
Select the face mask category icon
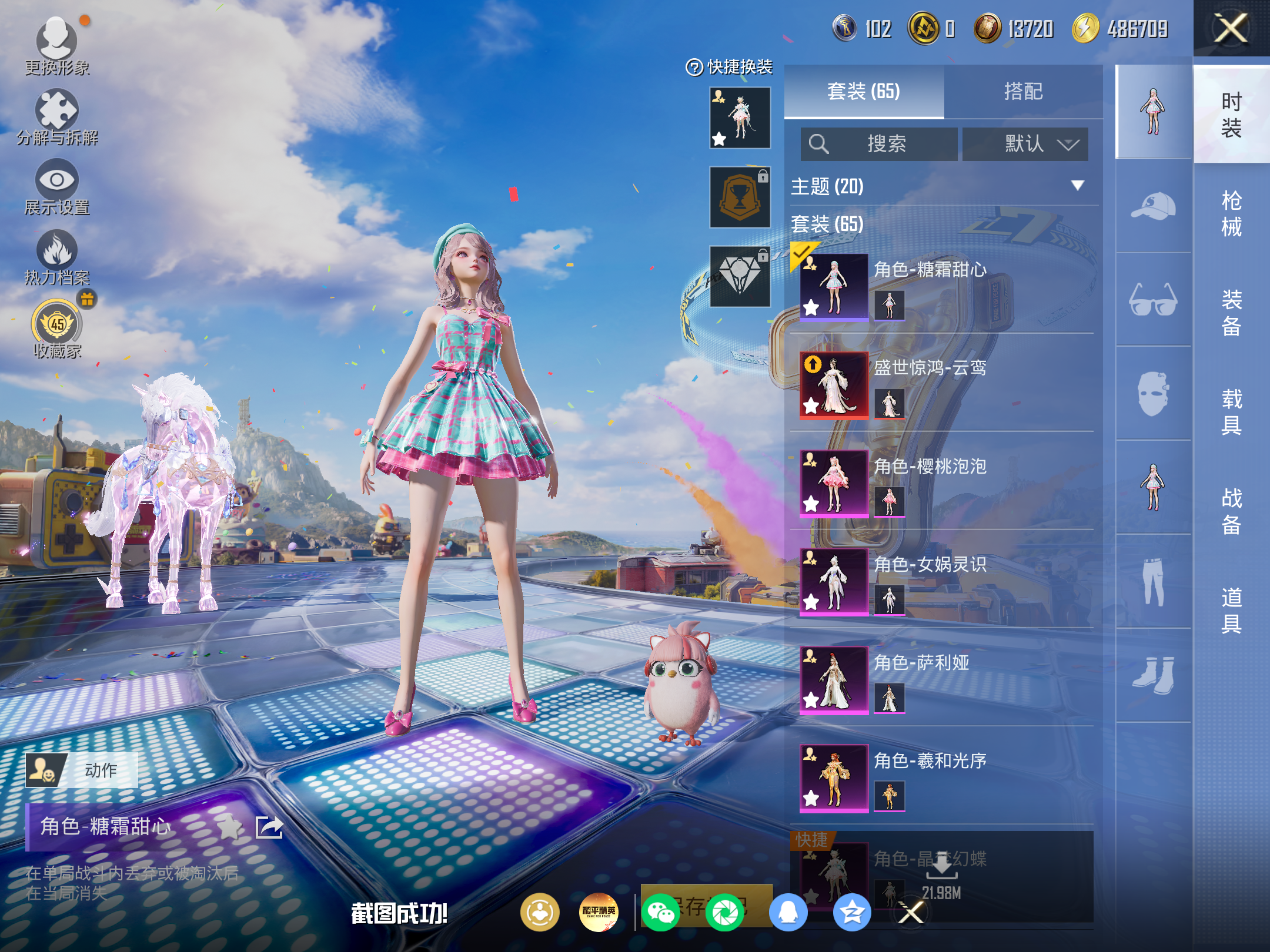pyautogui.click(x=1152, y=394)
